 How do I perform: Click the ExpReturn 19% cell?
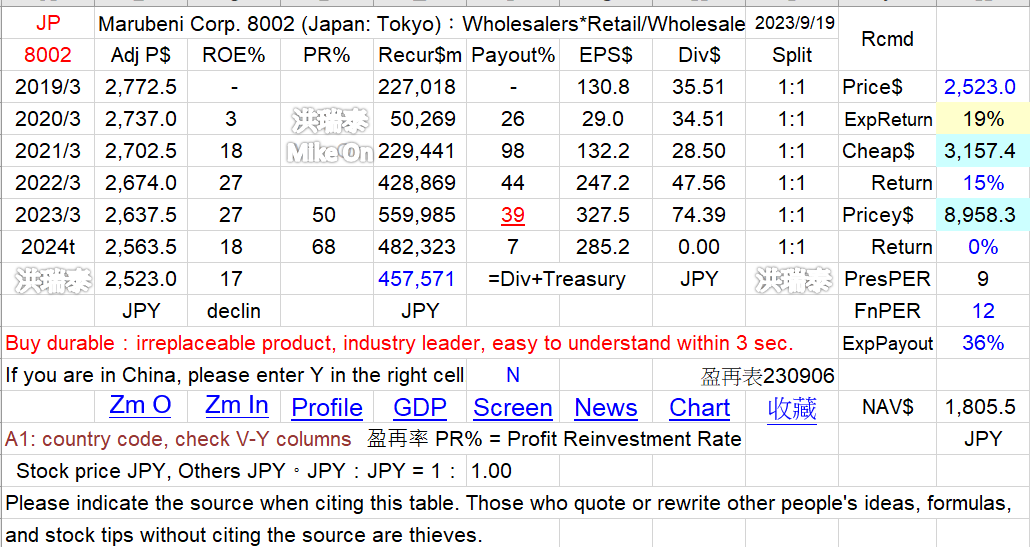tap(983, 119)
